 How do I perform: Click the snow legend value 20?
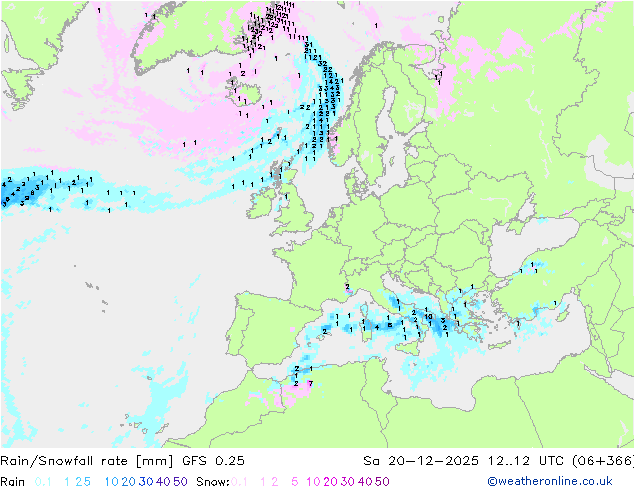[x=330, y=482]
